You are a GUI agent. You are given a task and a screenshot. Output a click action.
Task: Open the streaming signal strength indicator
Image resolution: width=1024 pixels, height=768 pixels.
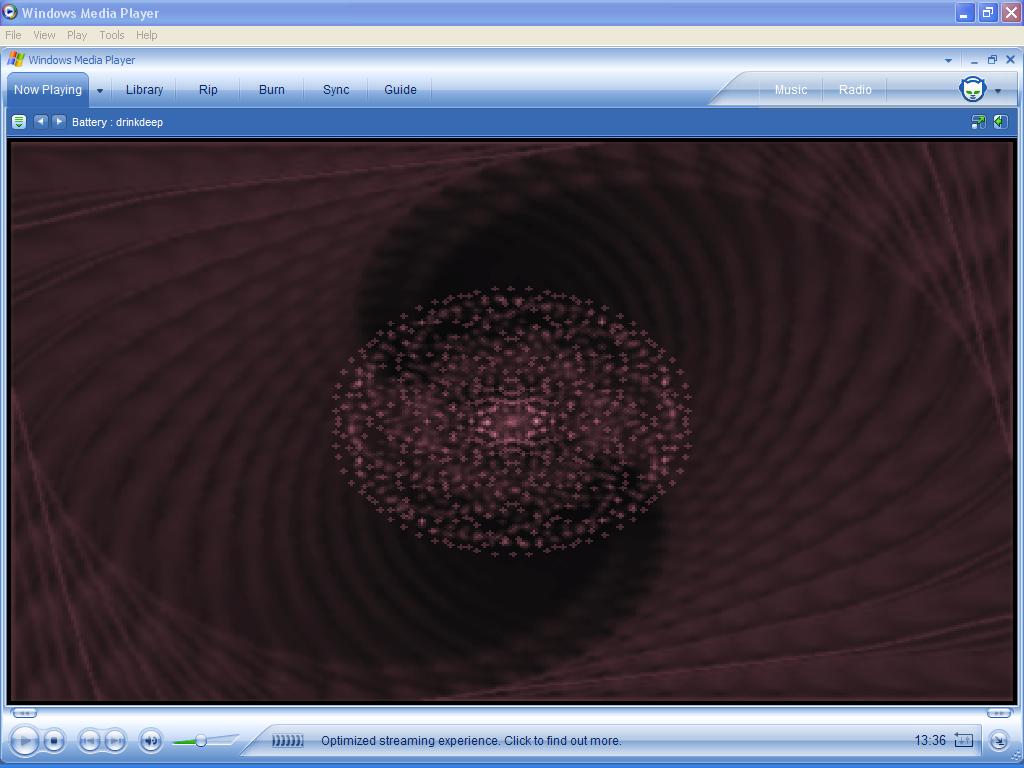(x=287, y=740)
